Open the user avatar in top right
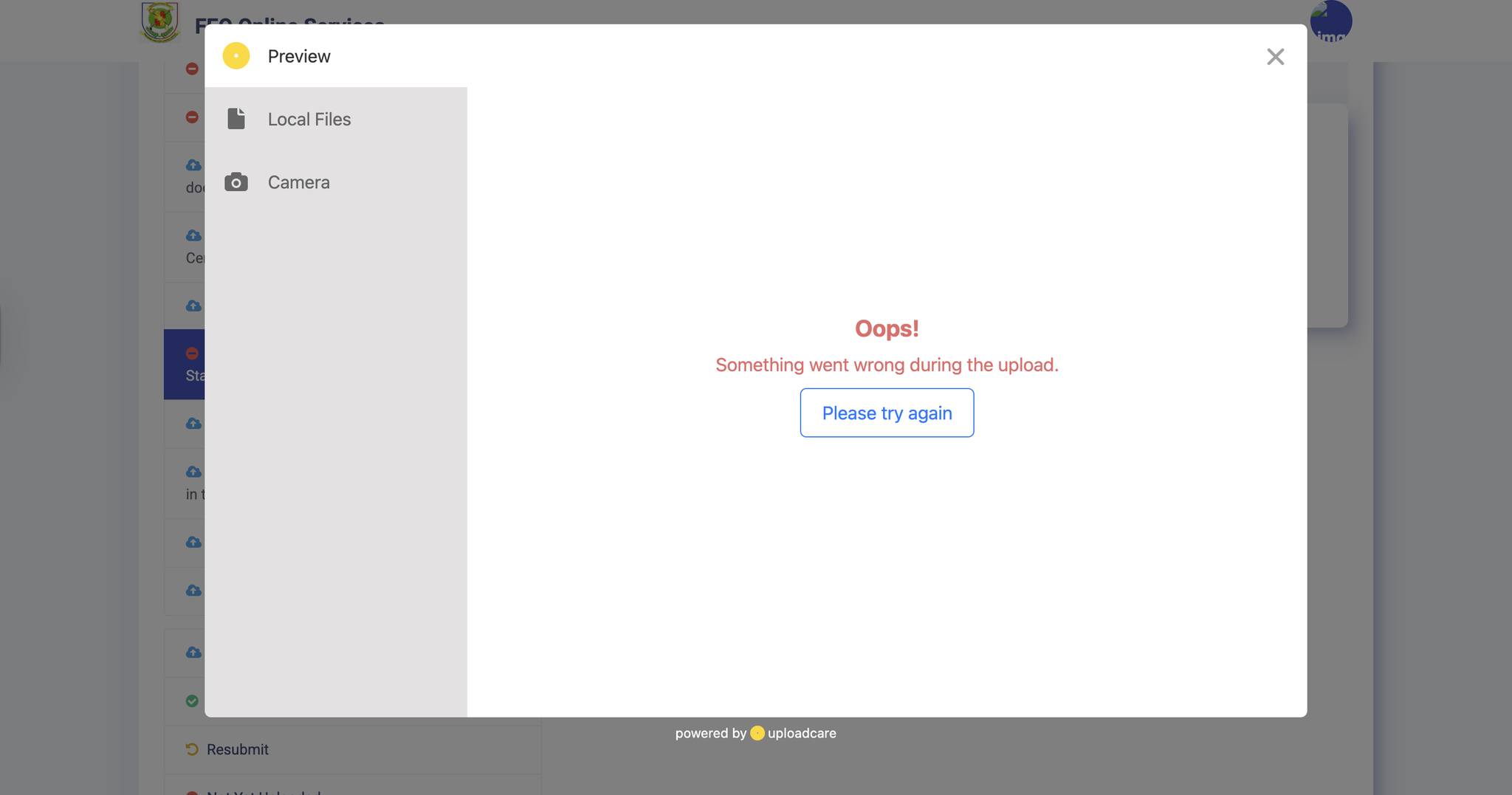 1331,21
